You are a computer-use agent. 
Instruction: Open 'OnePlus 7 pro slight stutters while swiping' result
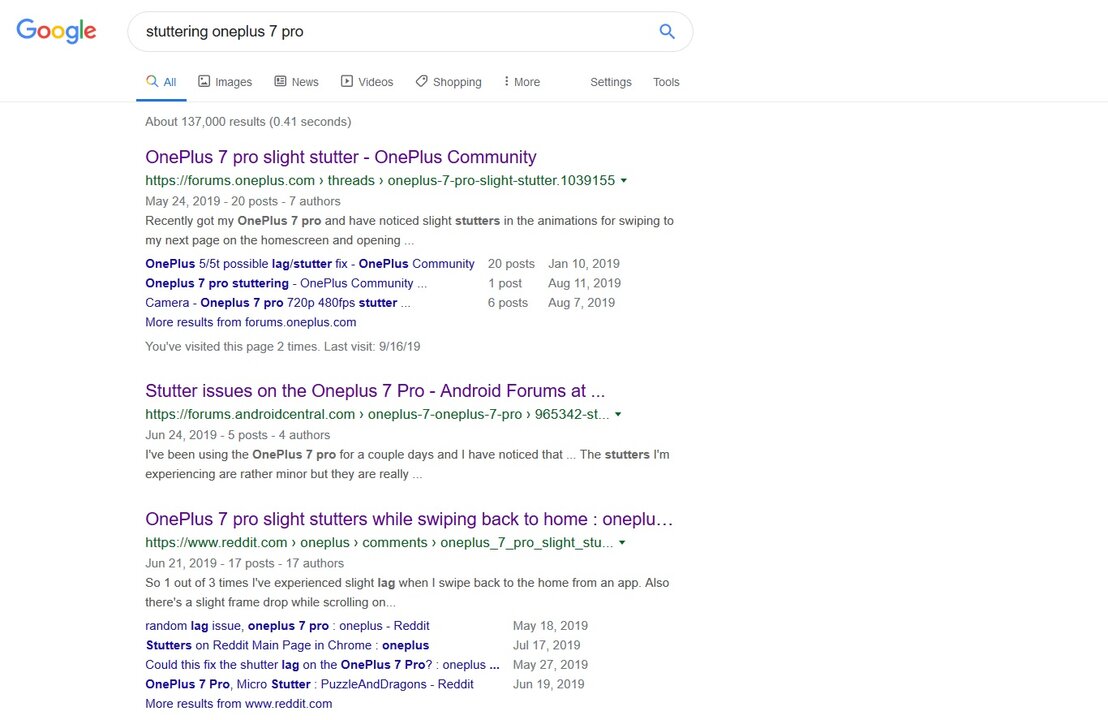point(408,519)
